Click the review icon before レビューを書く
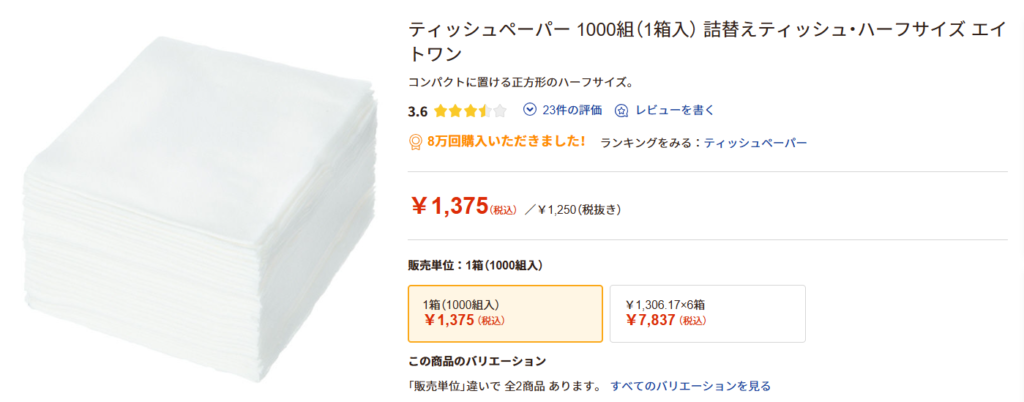1024x402 pixels. click(621, 111)
